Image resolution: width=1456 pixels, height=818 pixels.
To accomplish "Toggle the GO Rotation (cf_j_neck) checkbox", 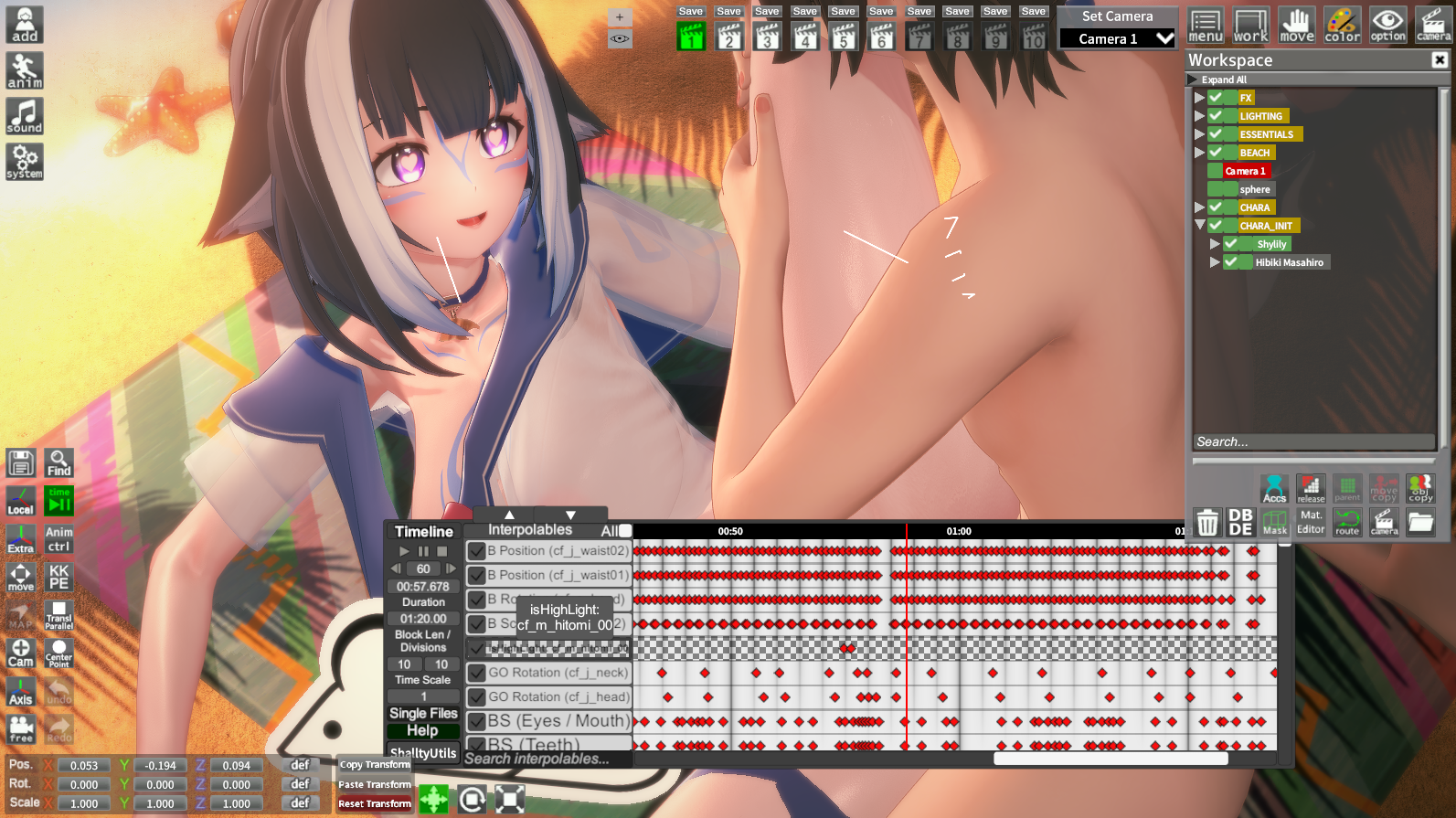I will [476, 674].
